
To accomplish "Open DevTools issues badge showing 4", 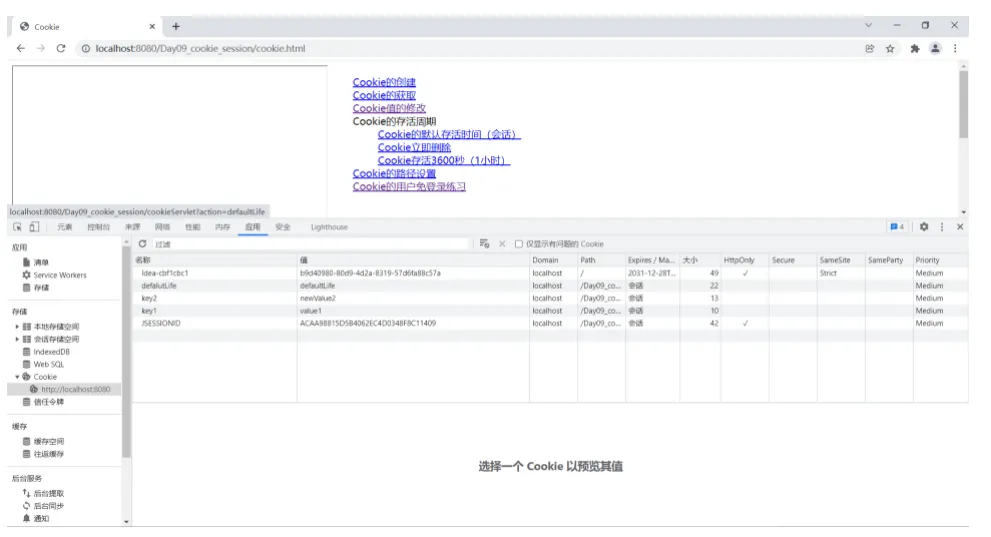I will 896,227.
